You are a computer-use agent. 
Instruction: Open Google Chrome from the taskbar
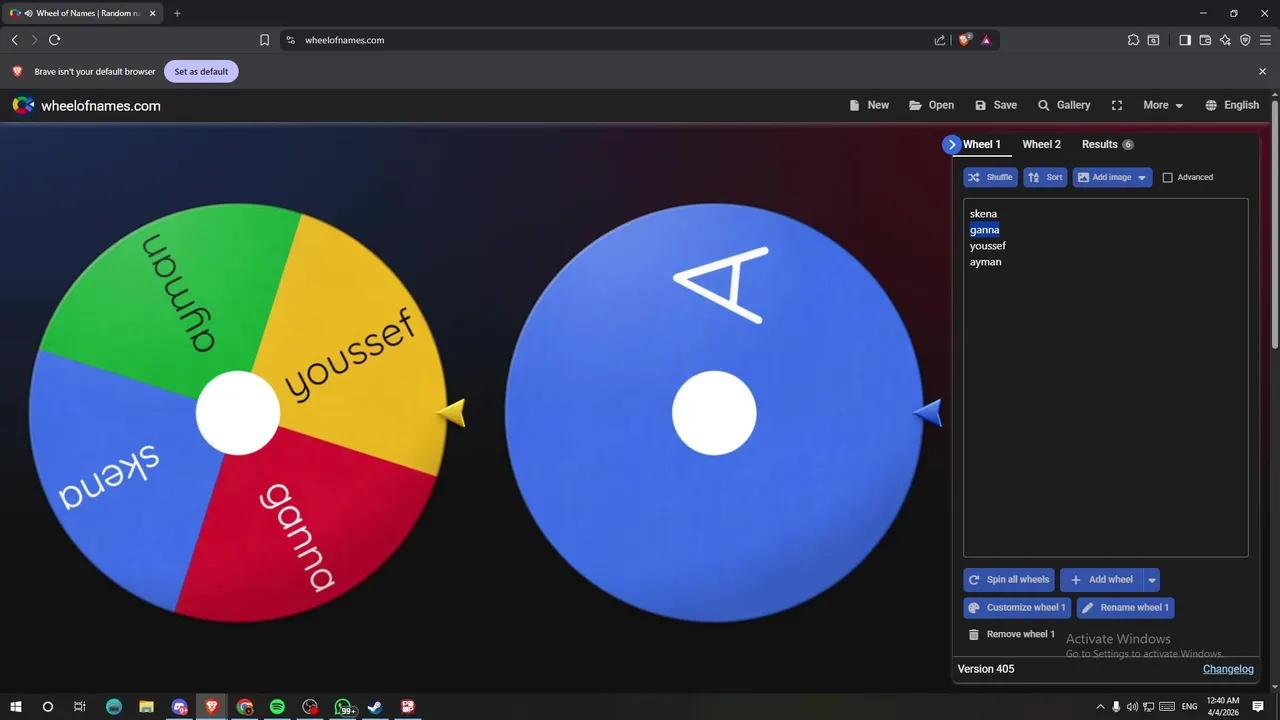[245, 707]
